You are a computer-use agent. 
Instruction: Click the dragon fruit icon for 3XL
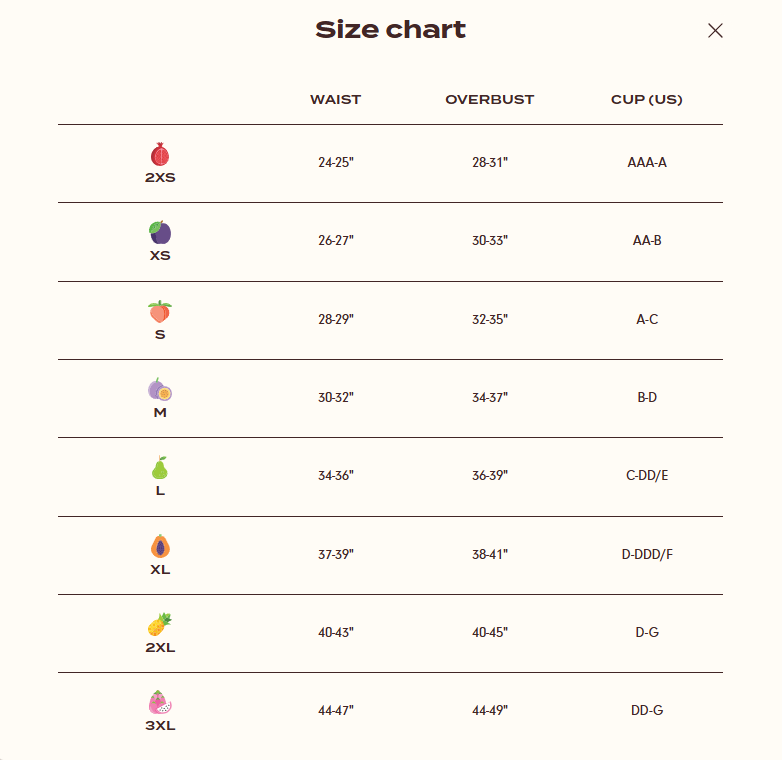(160, 702)
